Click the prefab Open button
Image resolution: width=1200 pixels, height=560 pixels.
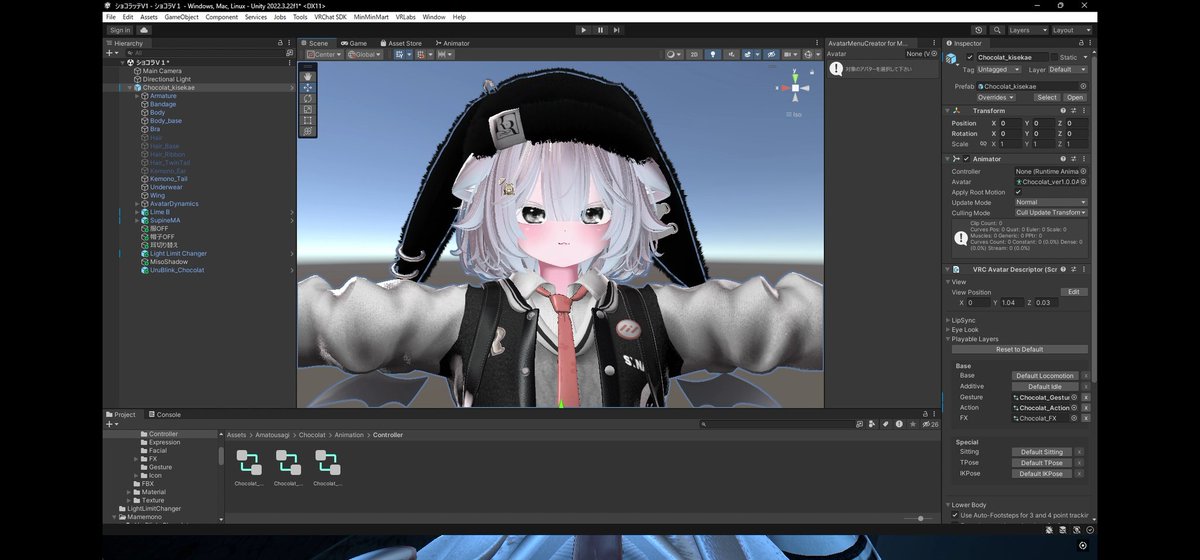1075,98
